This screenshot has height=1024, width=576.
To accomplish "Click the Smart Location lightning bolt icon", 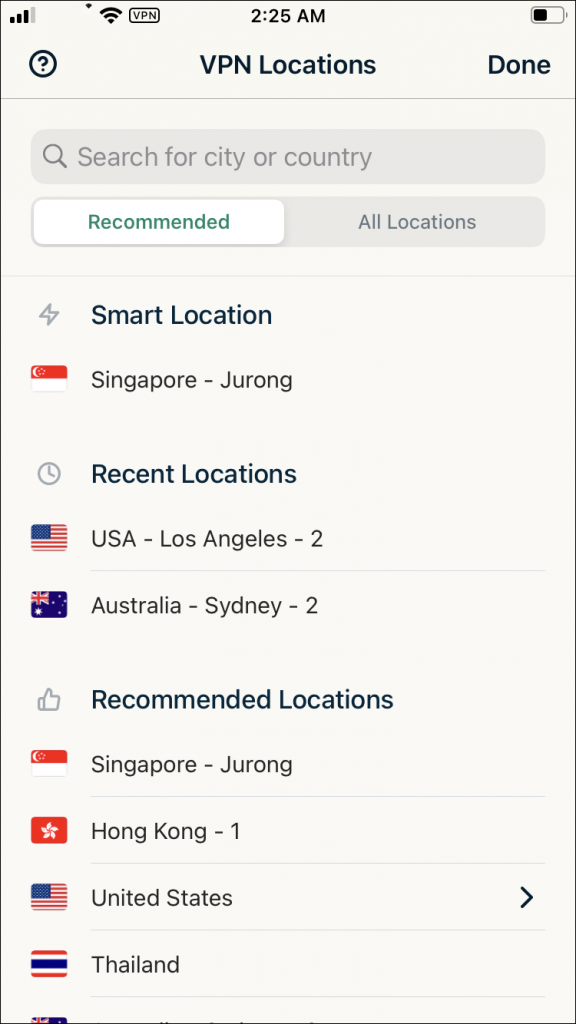I will tap(48, 314).
